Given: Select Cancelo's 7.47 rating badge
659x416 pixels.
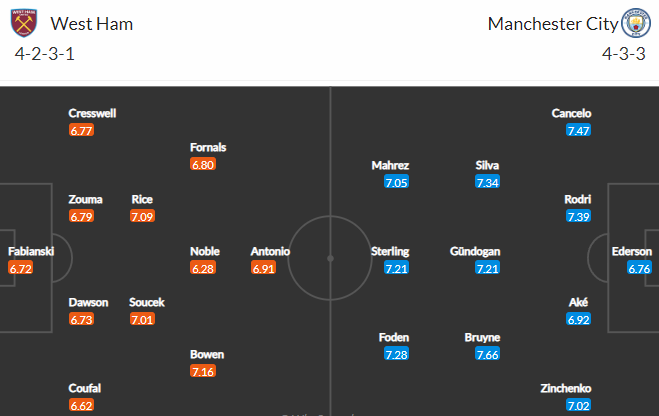Looking at the screenshot, I should click(578, 130).
